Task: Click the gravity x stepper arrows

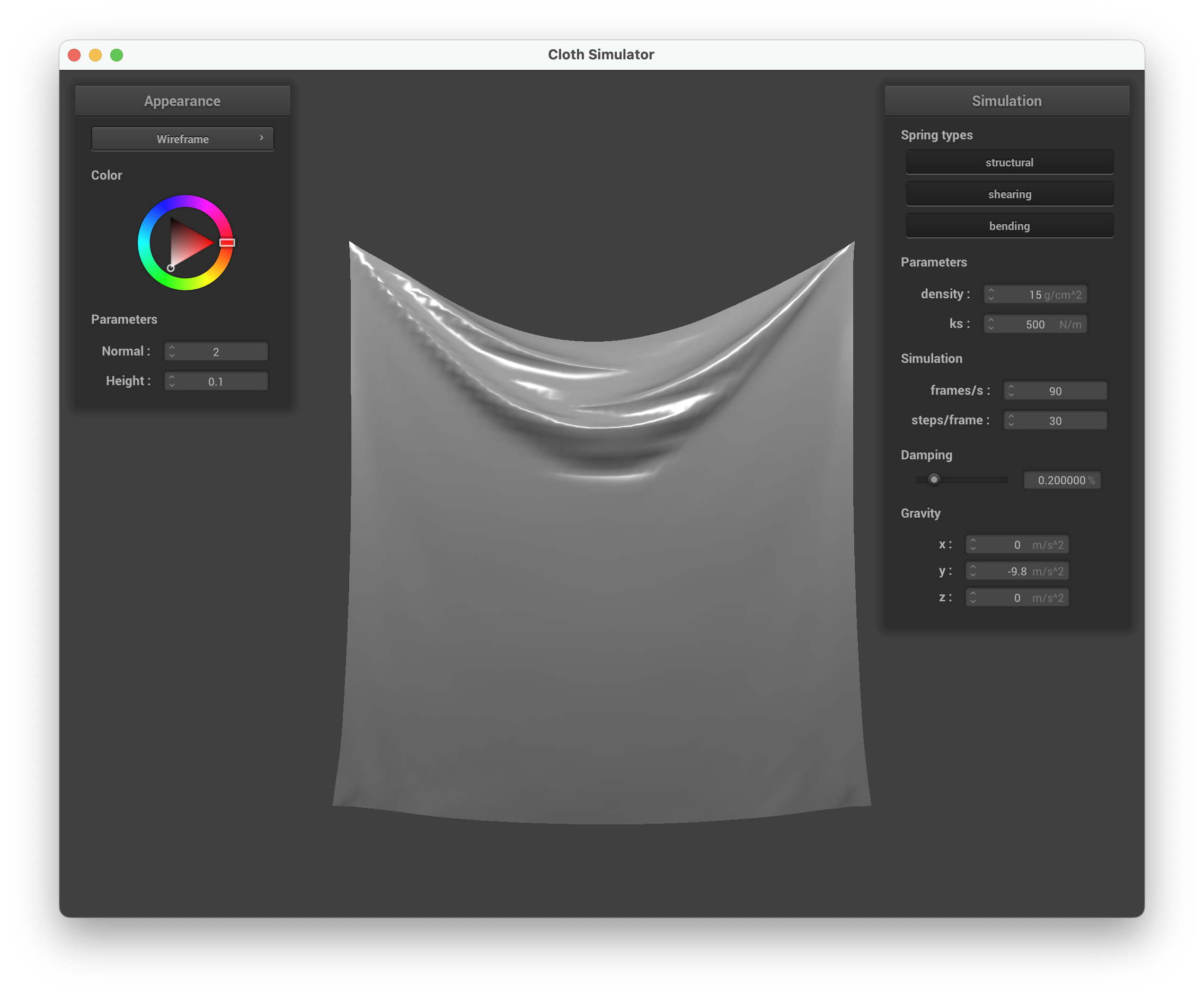Action: tap(972, 545)
